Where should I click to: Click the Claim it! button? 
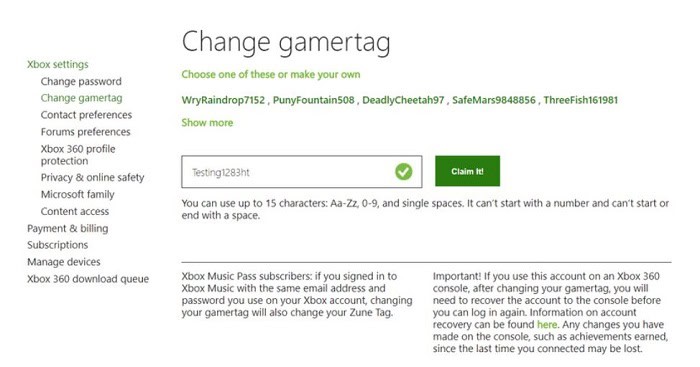467,171
